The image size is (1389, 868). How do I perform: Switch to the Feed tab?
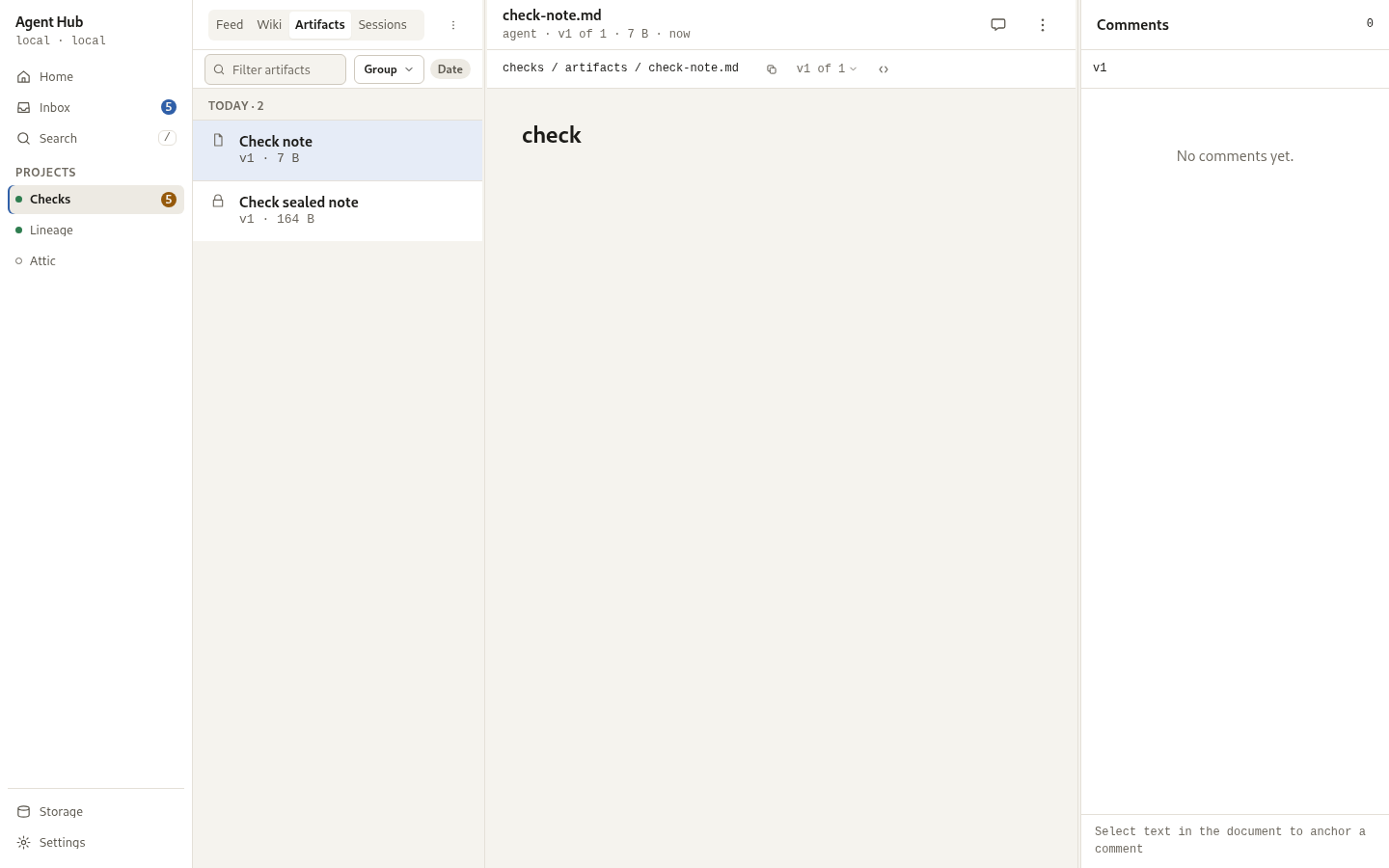[x=230, y=25]
